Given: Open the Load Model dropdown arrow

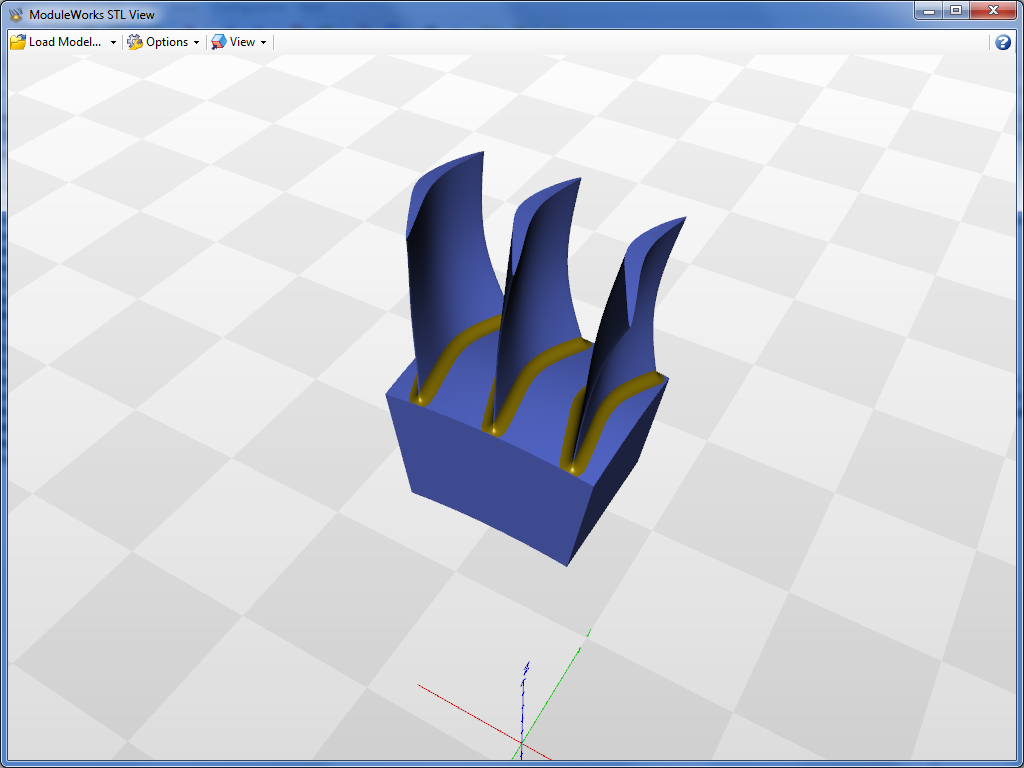Looking at the screenshot, I should click(x=113, y=42).
